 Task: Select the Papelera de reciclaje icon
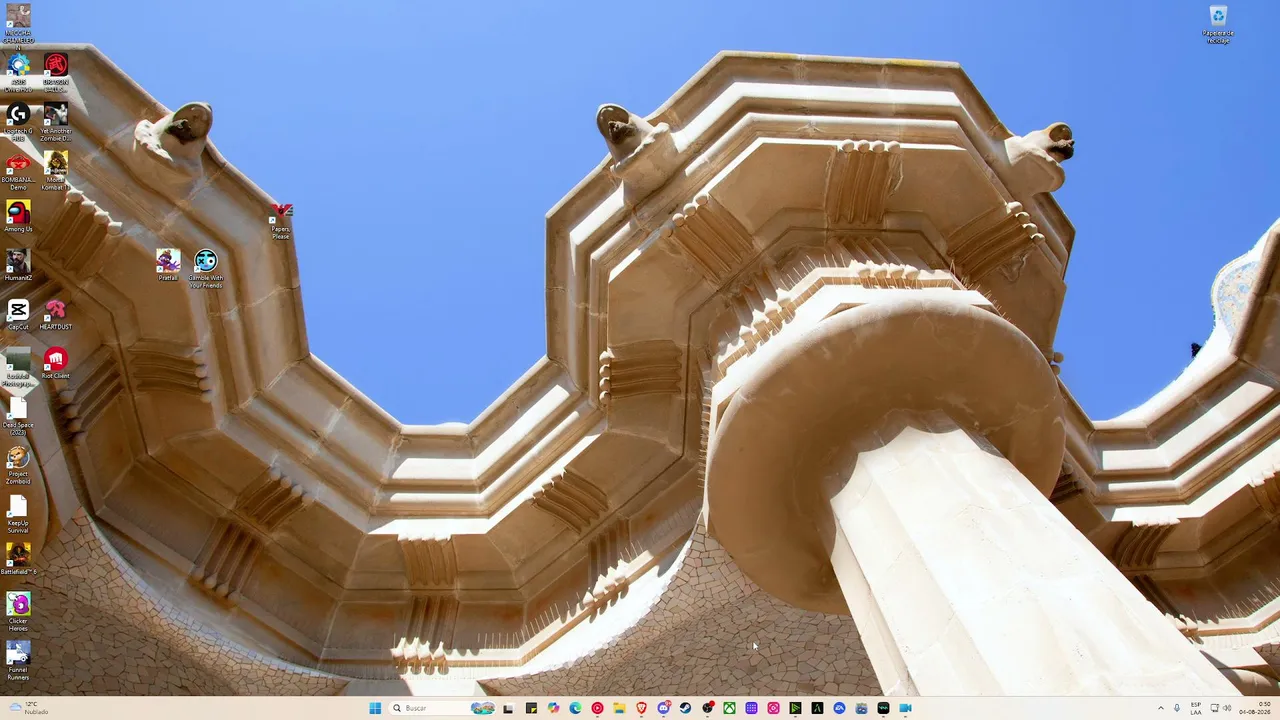[x=1218, y=25]
